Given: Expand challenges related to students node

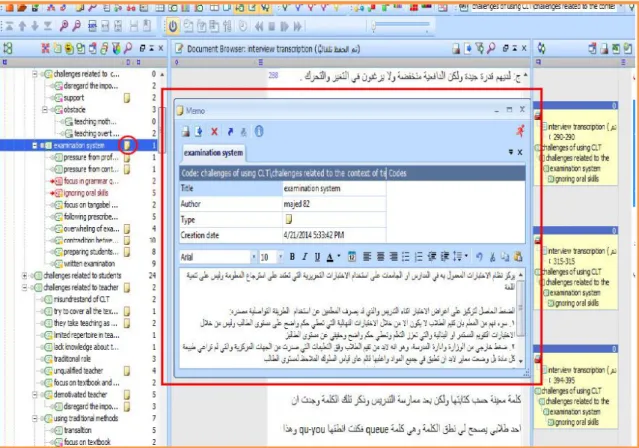Looking at the screenshot, I should point(24,276).
